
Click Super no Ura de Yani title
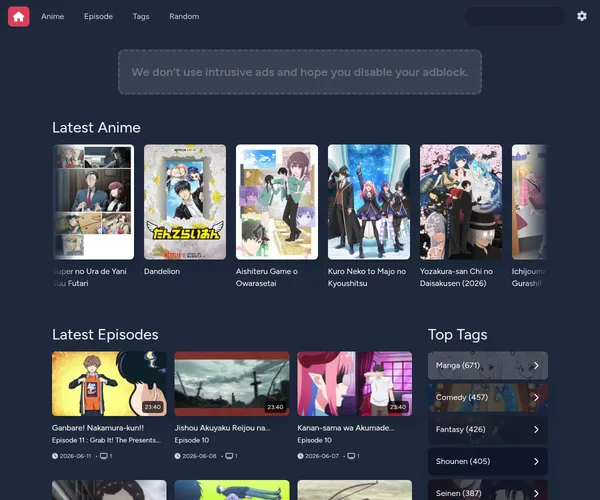(90, 277)
